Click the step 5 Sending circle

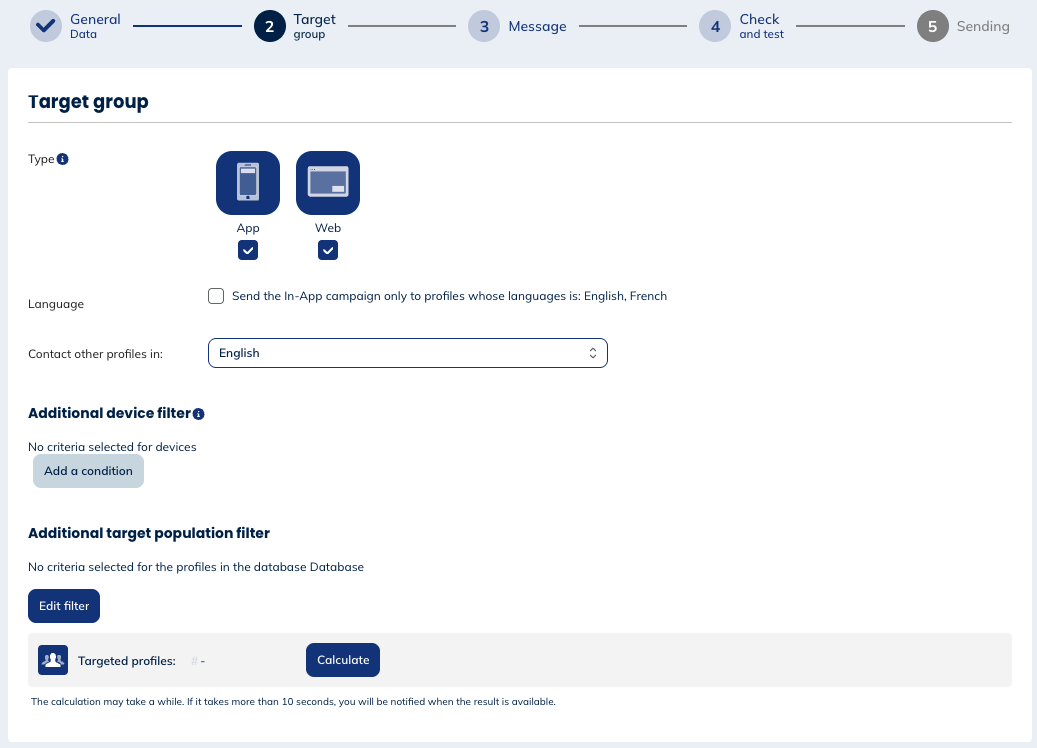pos(932,27)
